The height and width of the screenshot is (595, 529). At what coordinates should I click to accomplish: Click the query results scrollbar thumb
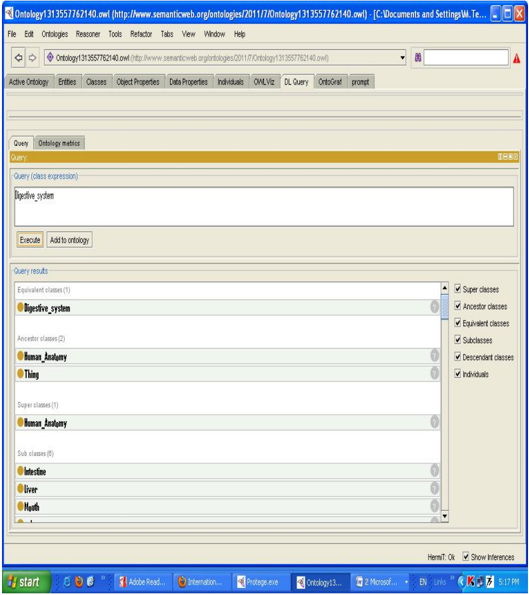[x=444, y=307]
